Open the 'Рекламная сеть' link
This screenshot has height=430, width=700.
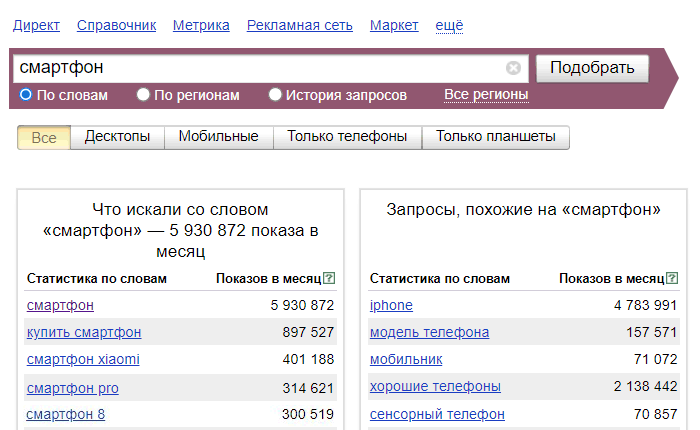point(300,25)
